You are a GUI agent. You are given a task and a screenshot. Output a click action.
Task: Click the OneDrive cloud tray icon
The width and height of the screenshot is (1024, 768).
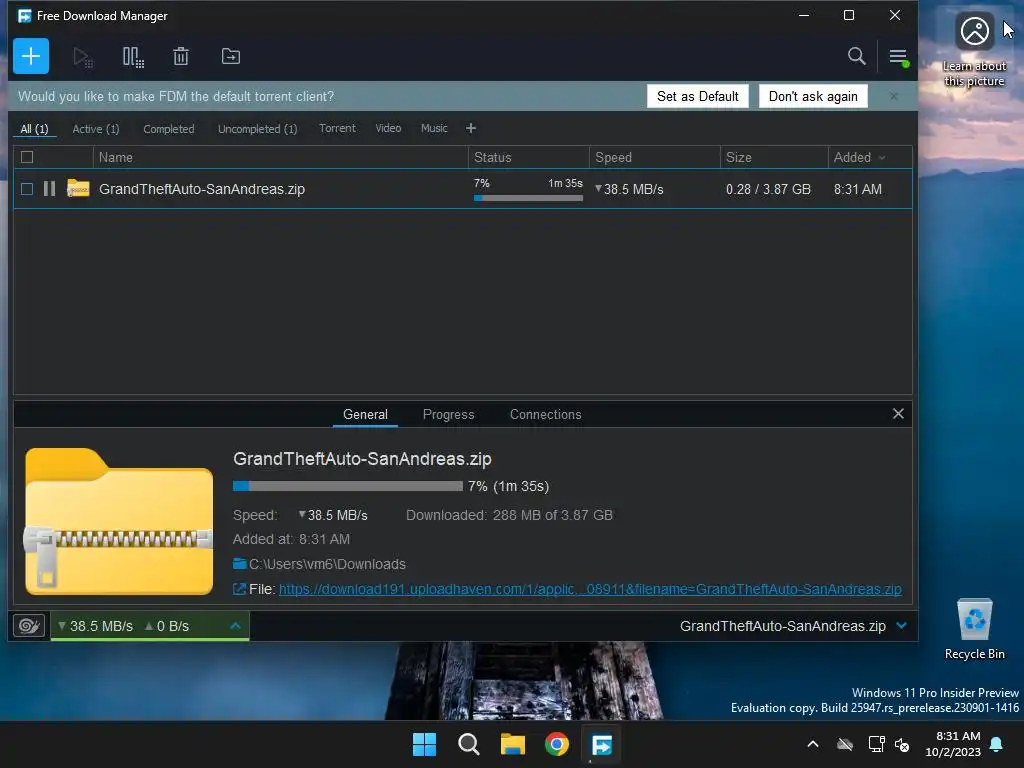point(845,744)
